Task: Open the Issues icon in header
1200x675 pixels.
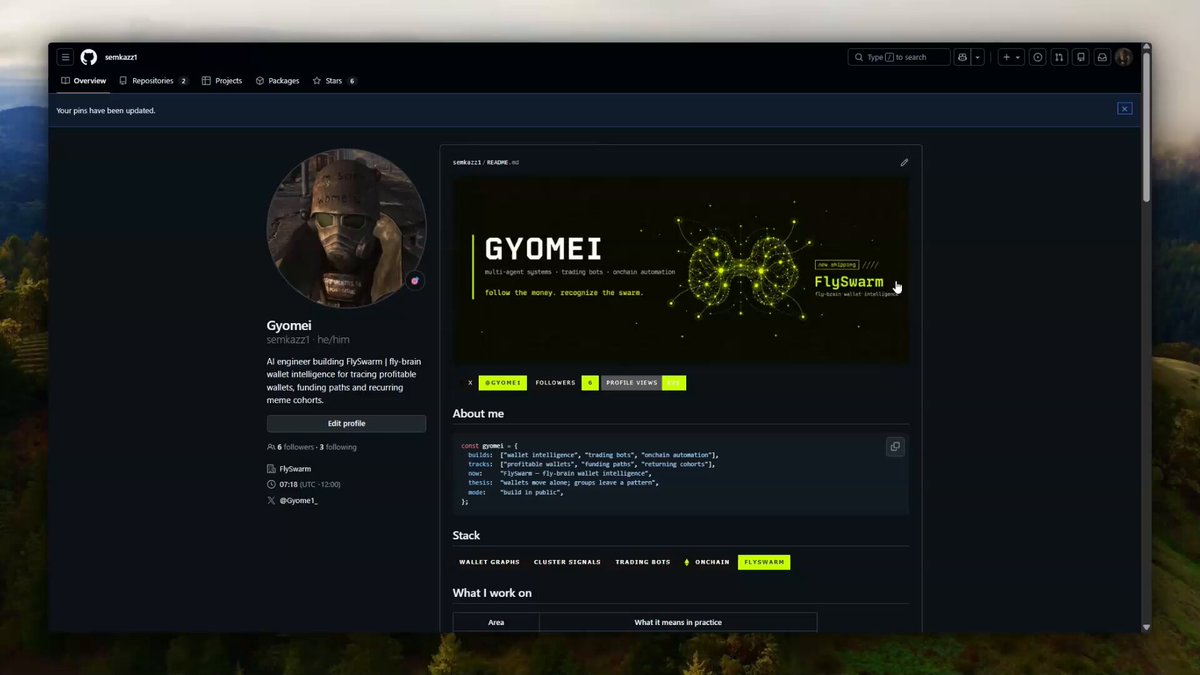Action: tap(1037, 57)
